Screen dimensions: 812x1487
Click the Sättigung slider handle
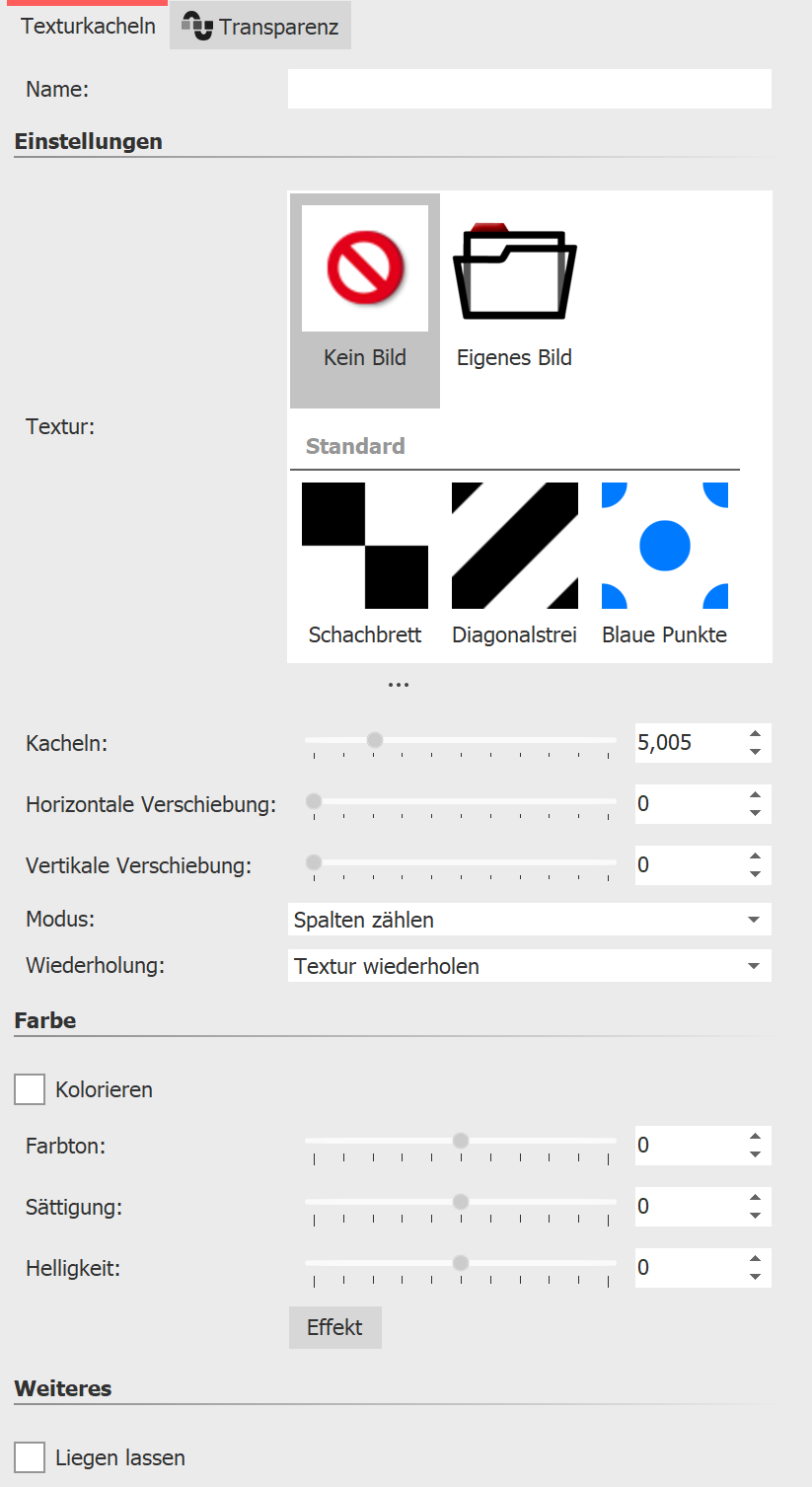(x=460, y=1201)
